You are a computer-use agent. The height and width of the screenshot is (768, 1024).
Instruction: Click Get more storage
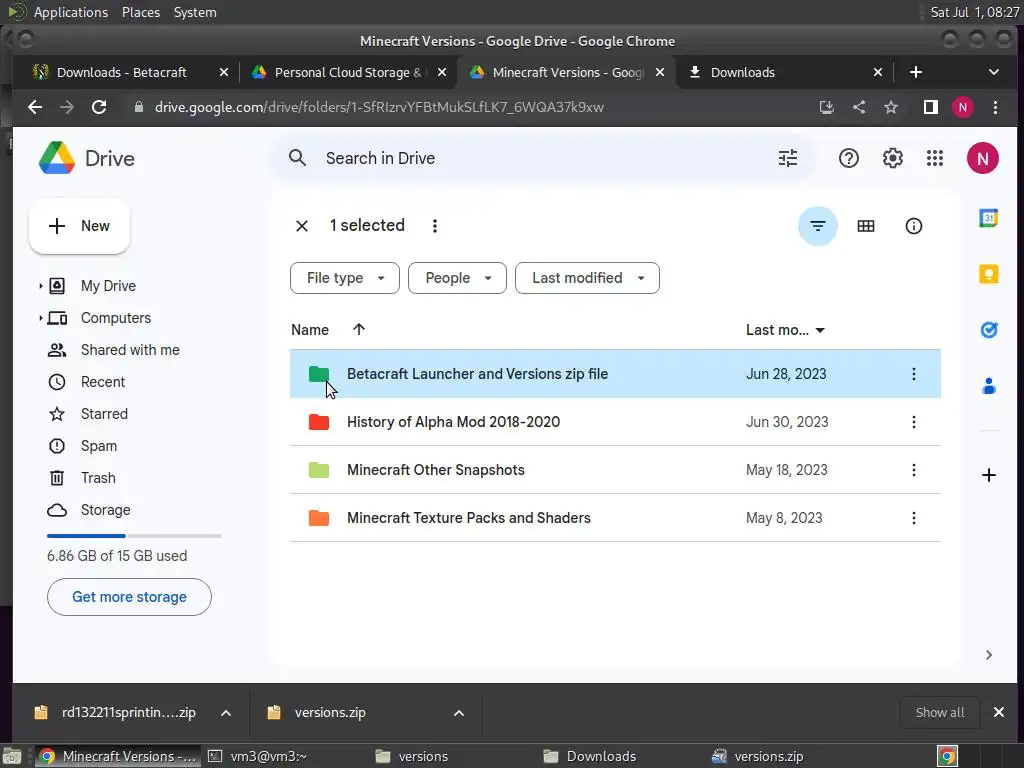129,597
